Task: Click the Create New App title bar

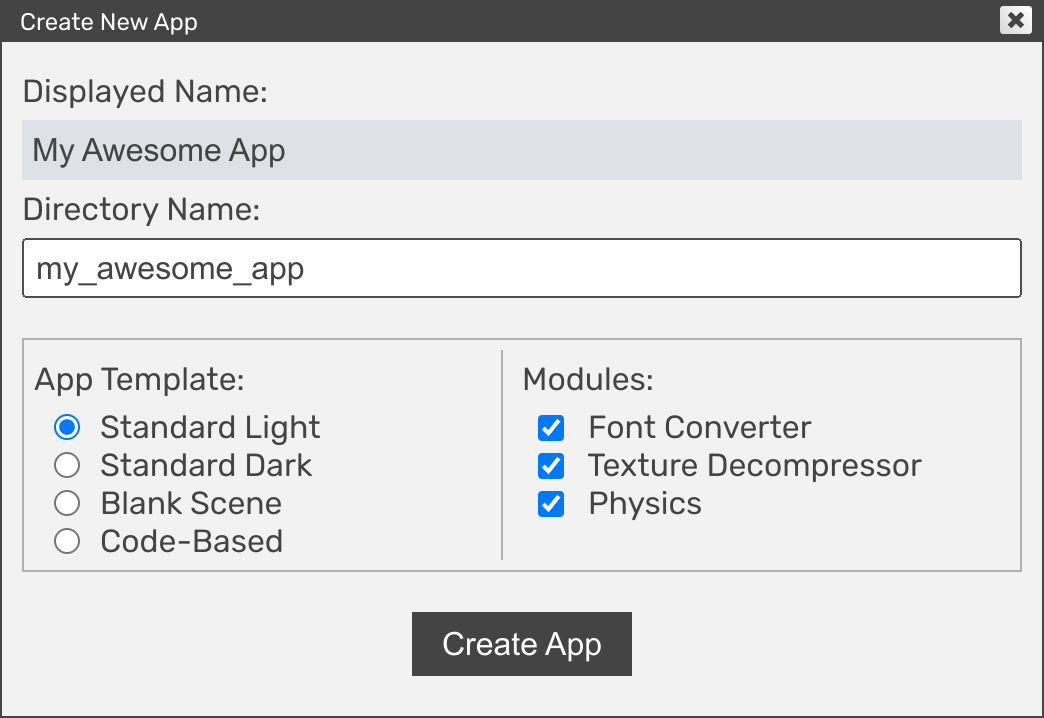Action: 109,21
